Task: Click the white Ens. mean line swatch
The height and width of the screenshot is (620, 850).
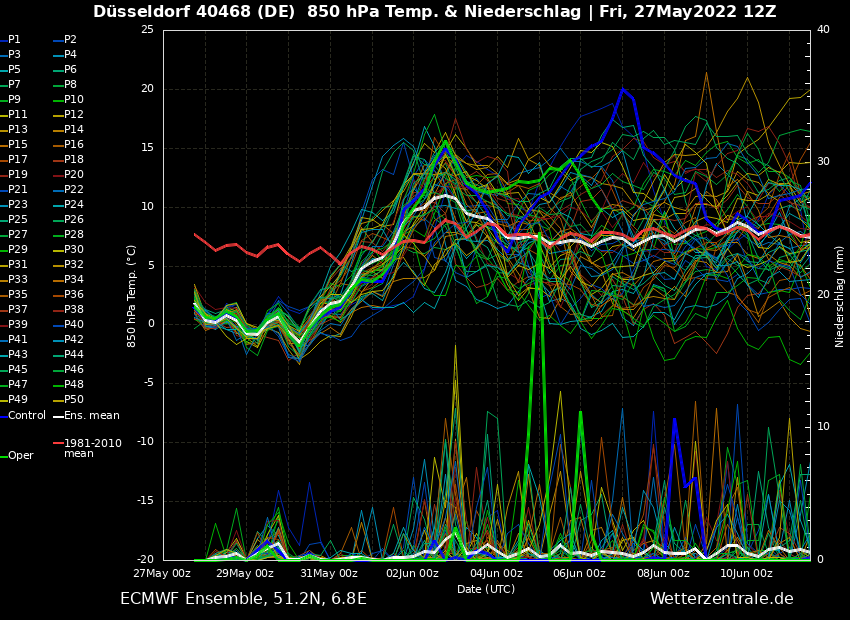Action: (58, 416)
